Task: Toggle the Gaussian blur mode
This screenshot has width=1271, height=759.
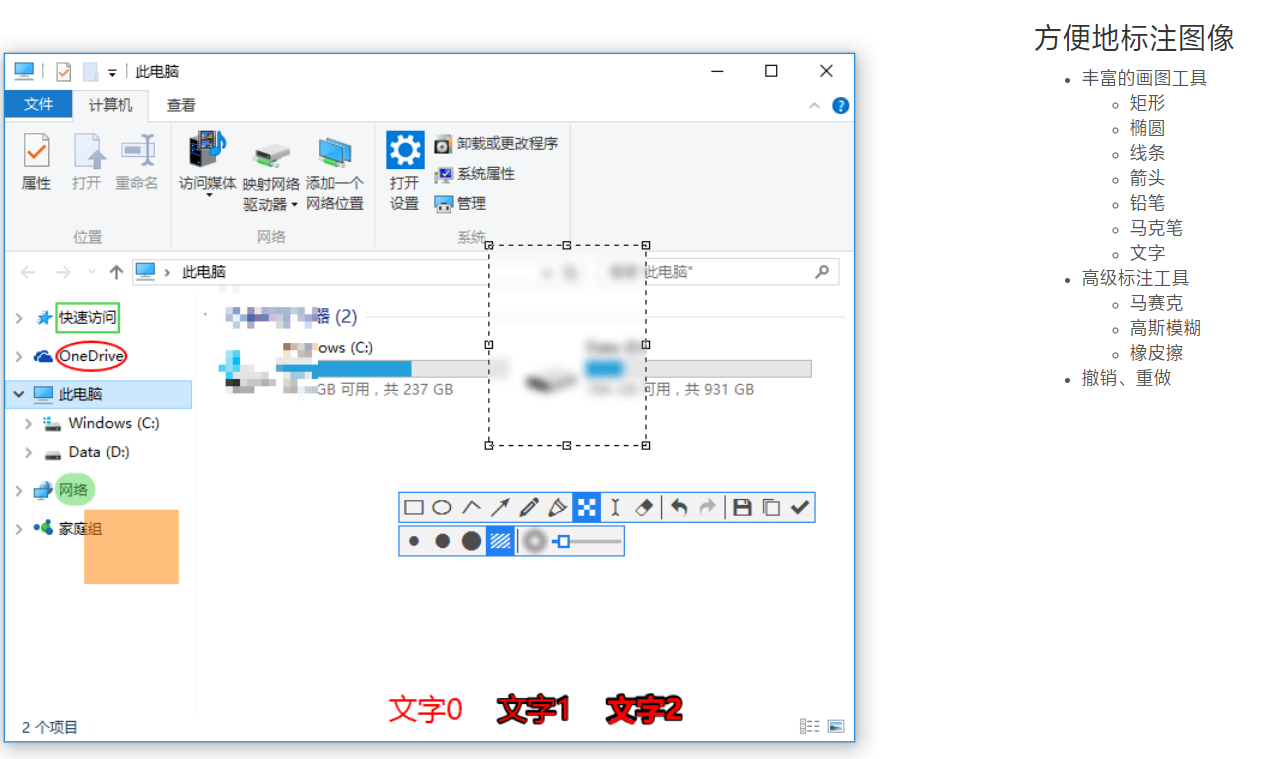Action: pos(535,542)
